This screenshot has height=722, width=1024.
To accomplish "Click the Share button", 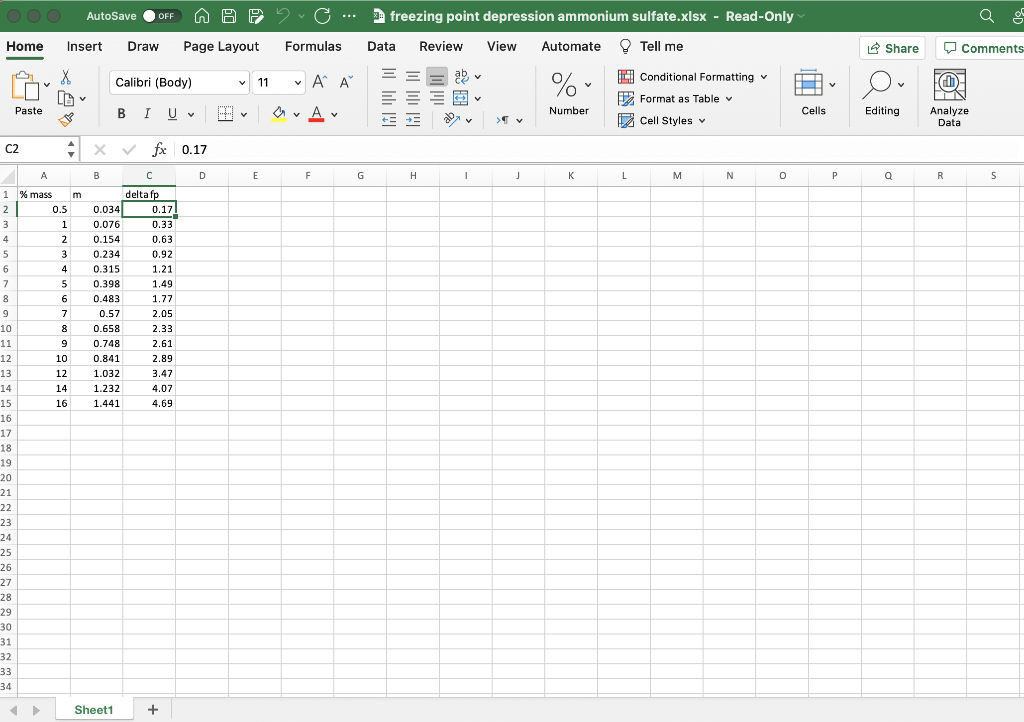I will pos(891,47).
